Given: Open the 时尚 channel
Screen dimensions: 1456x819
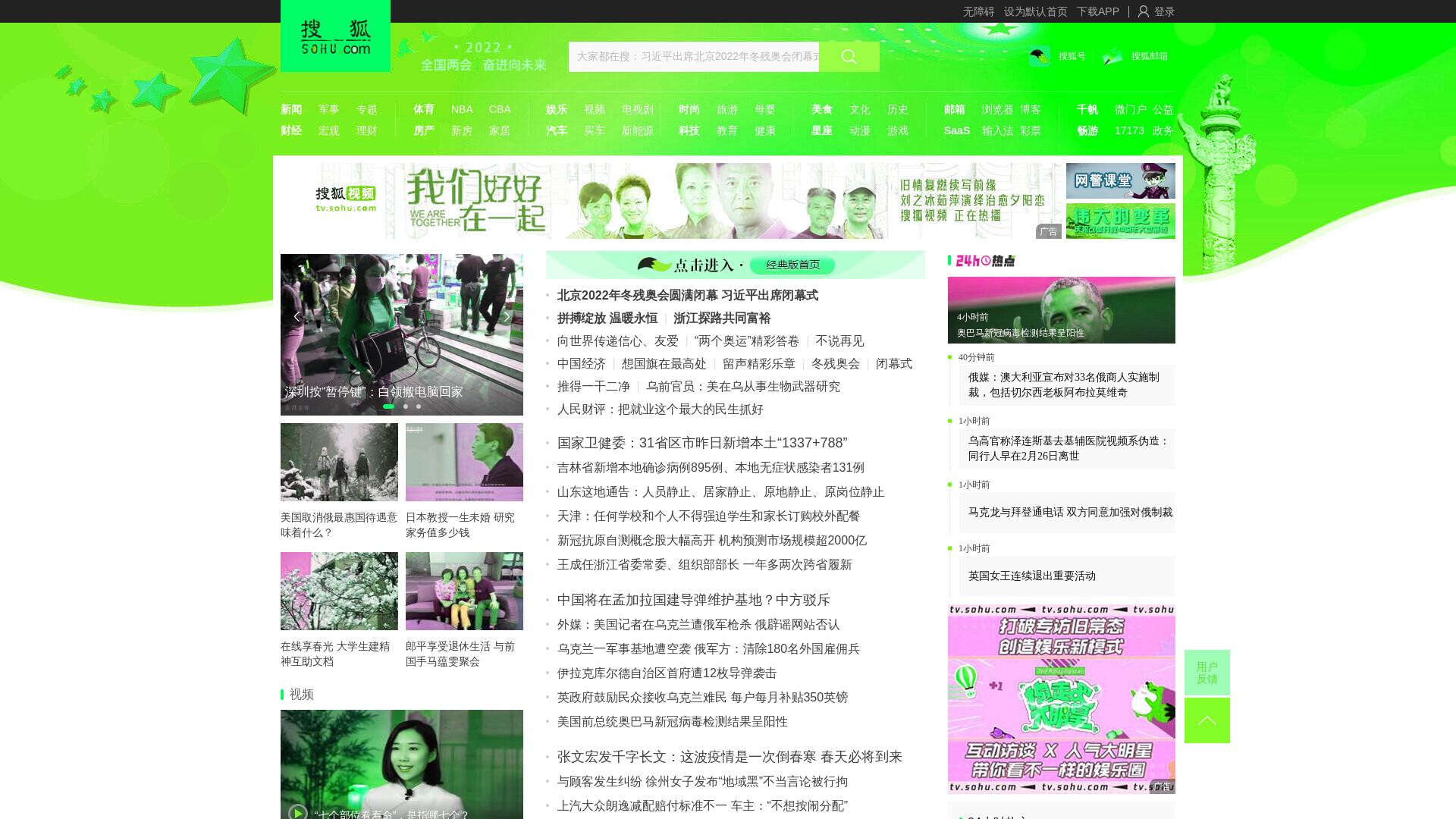Looking at the screenshot, I should pyautogui.click(x=689, y=109).
